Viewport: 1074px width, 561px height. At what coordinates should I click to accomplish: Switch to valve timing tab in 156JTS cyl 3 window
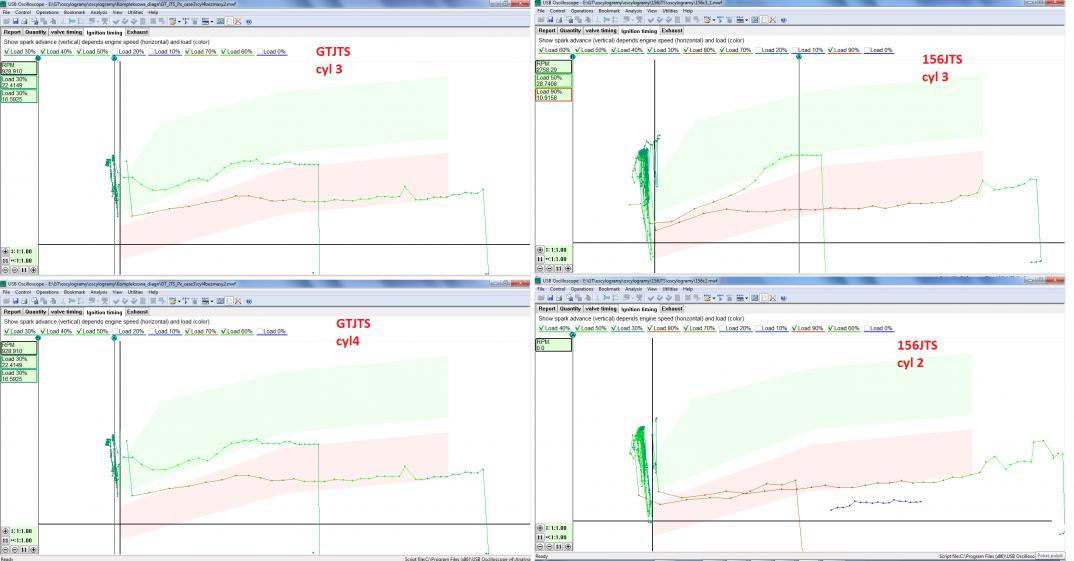[601, 30]
